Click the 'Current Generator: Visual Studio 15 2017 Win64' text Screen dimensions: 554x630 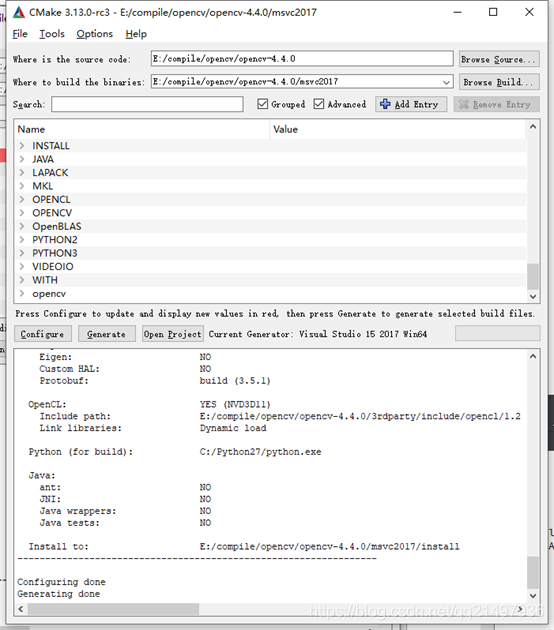coord(317,334)
